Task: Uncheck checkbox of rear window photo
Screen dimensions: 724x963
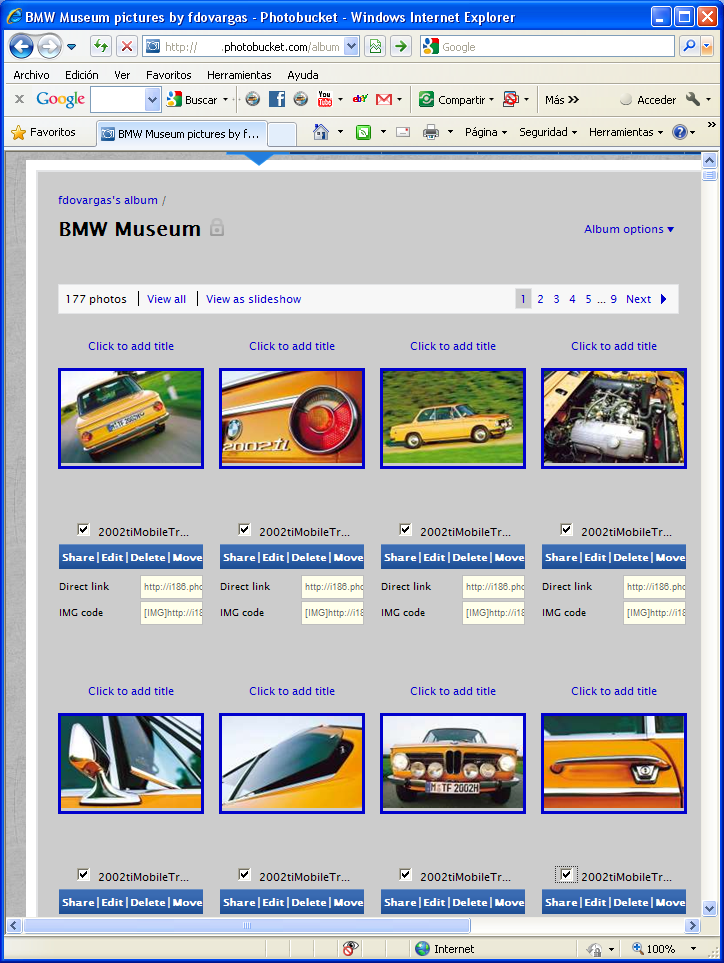Action: click(244, 875)
